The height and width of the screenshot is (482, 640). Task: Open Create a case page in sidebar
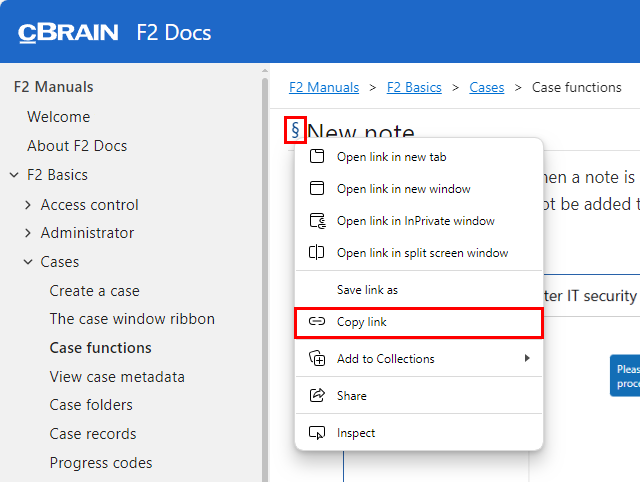[x=95, y=291]
